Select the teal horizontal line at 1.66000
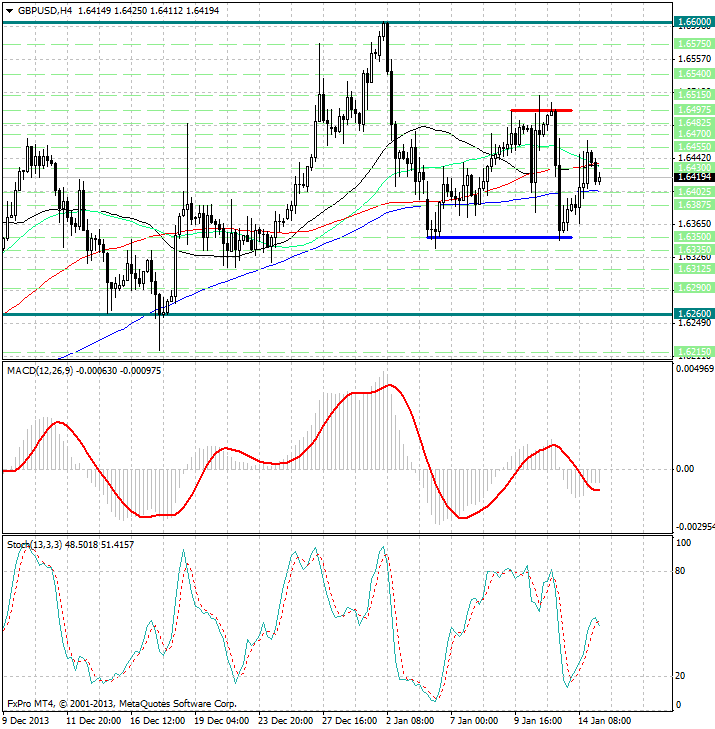The width and height of the screenshot is (715, 729). (x=338, y=22)
